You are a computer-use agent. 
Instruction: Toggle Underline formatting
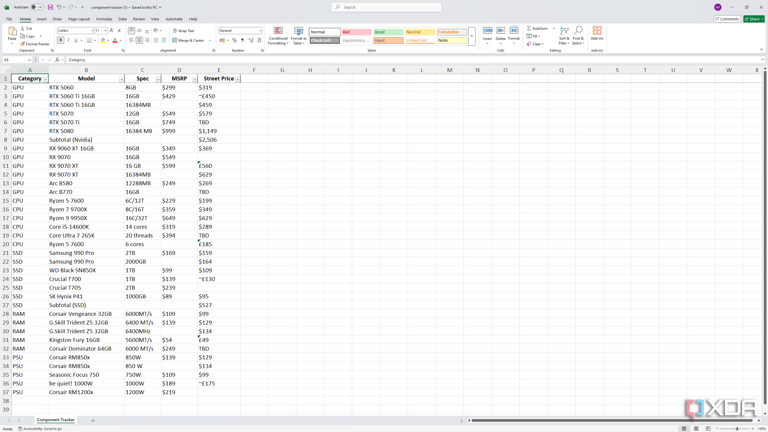75,40
